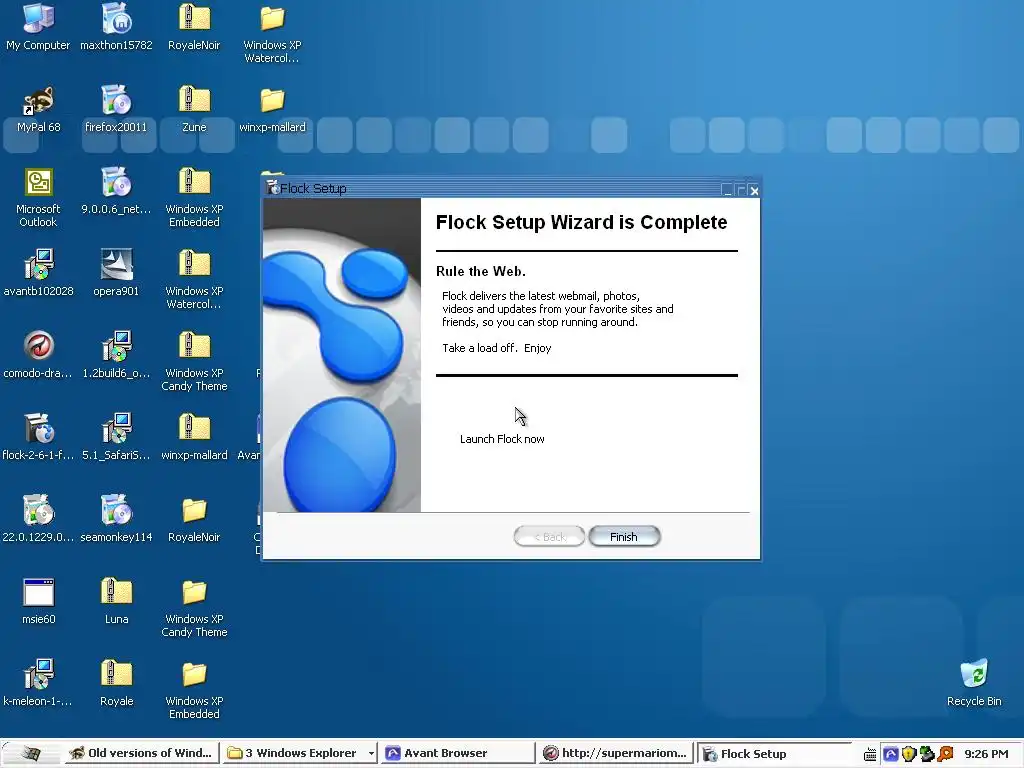The width and height of the screenshot is (1024, 768).
Task: Click the Flock logo banner image
Action: pyautogui.click(x=342, y=355)
